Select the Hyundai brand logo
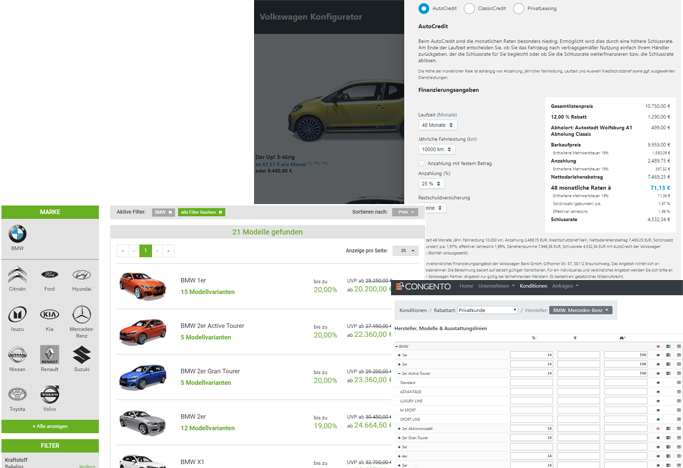 (x=81, y=275)
